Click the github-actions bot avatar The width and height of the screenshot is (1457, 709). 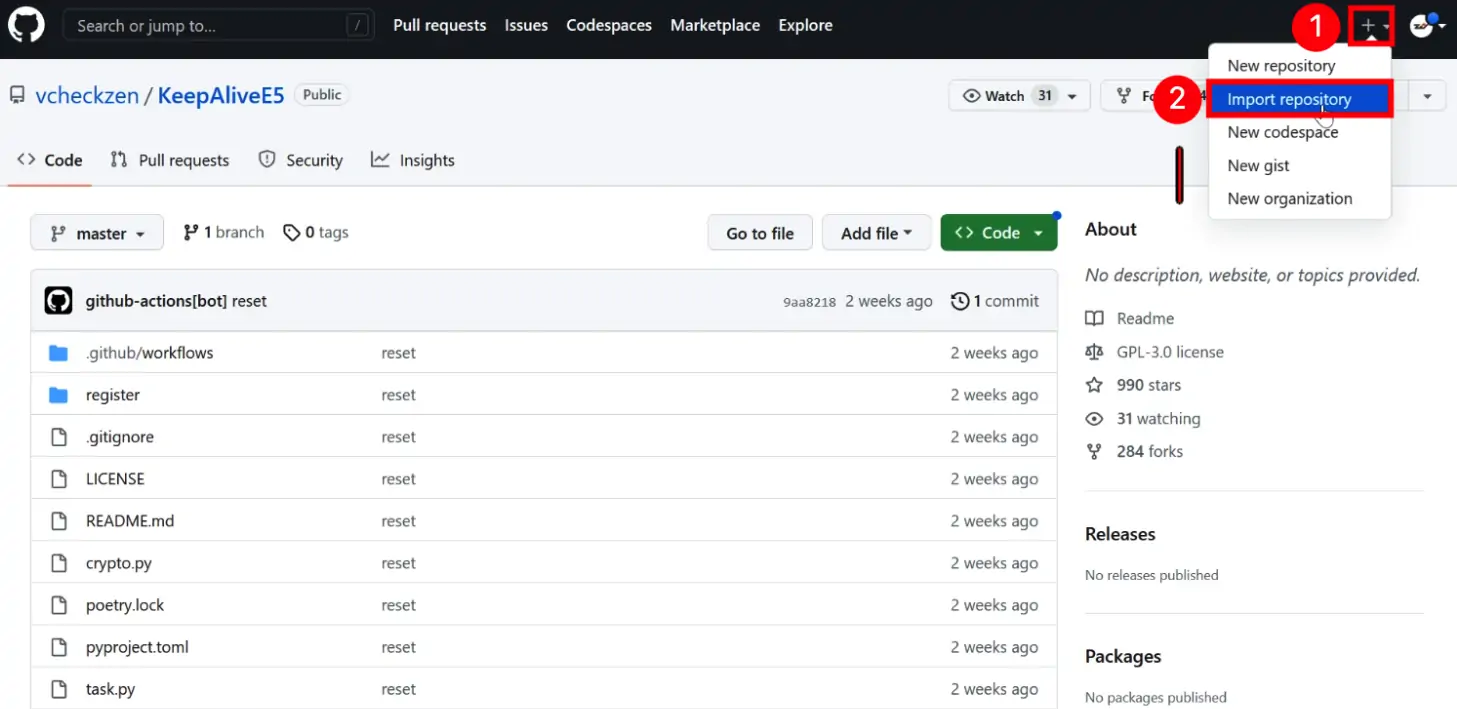(x=59, y=301)
